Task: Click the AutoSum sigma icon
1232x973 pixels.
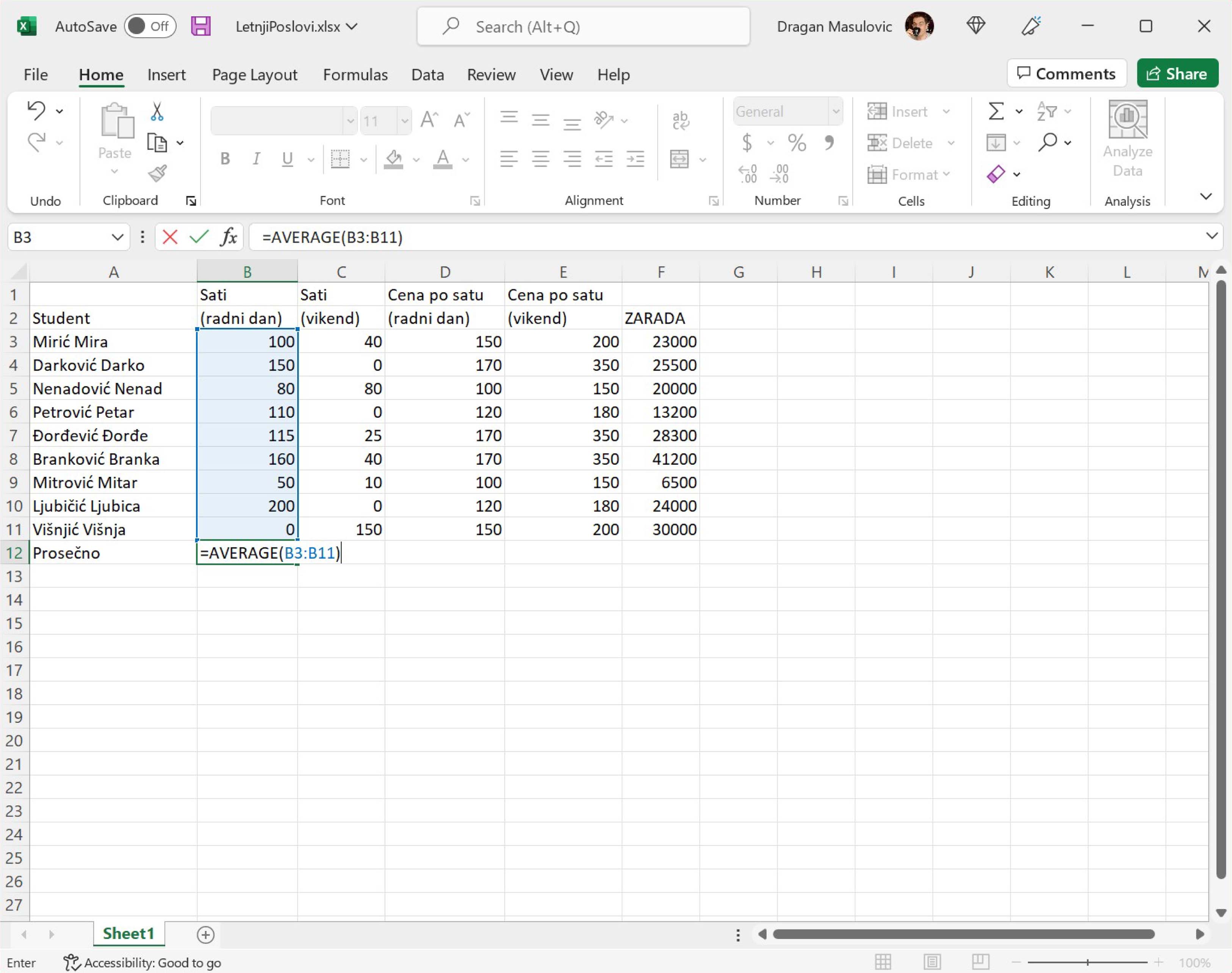Action: (x=996, y=111)
